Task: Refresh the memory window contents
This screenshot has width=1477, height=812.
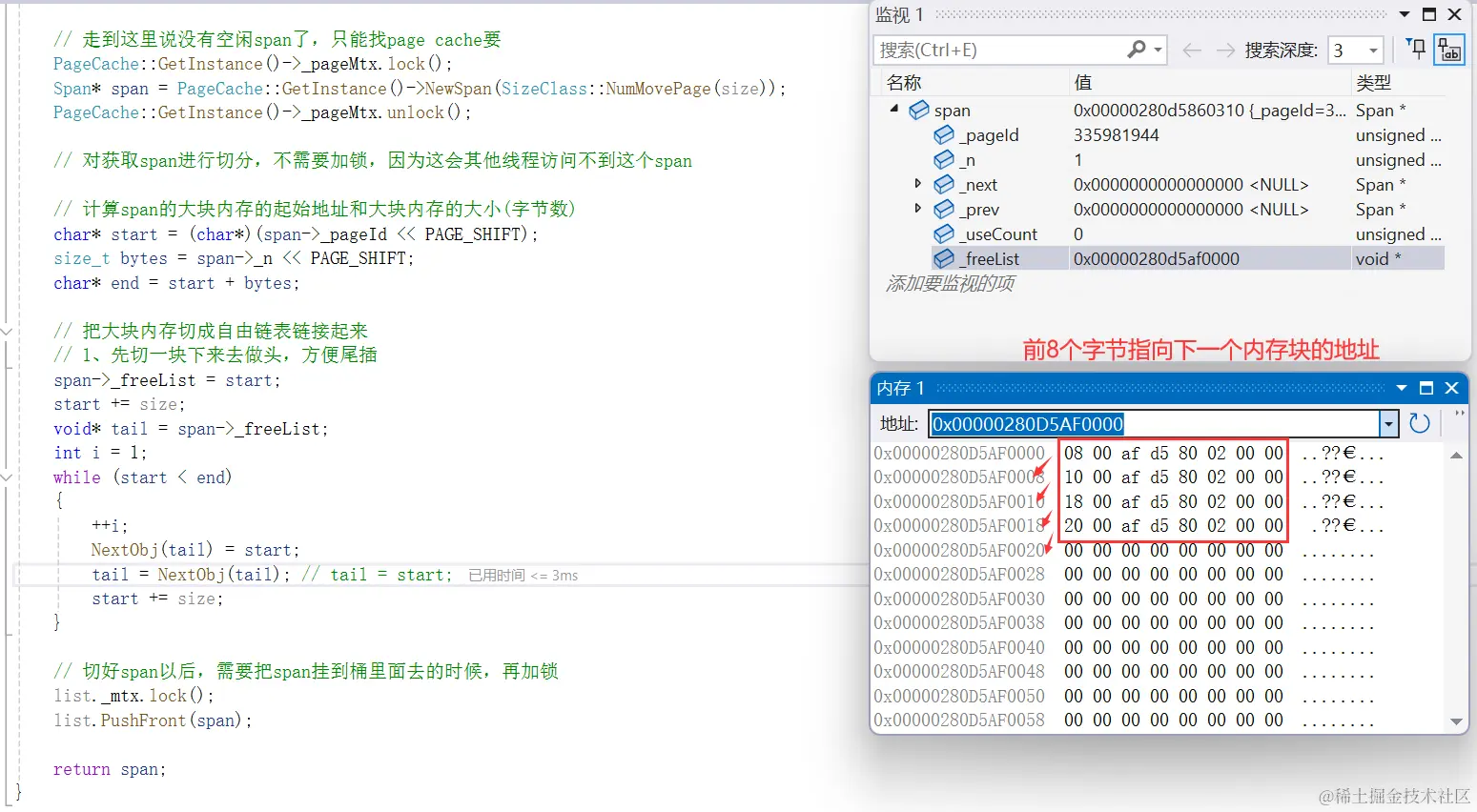Action: (1419, 423)
